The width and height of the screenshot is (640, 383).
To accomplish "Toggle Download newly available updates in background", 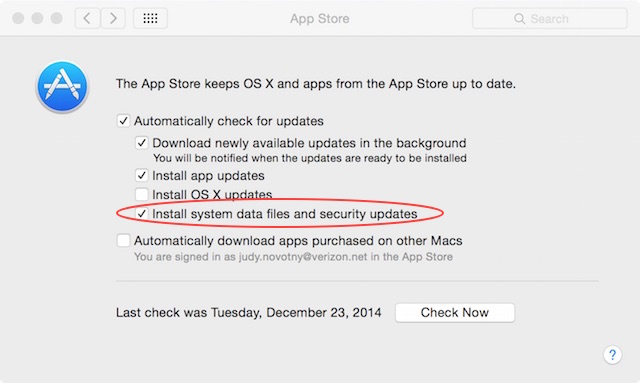I will tap(142, 143).
